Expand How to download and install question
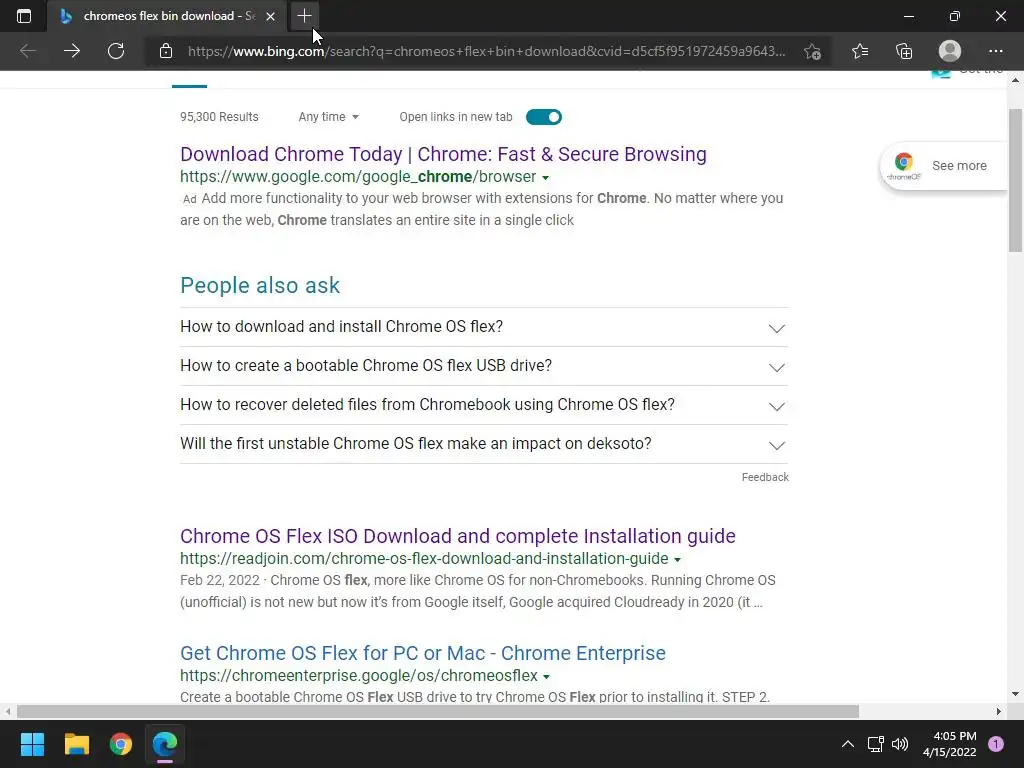 click(484, 327)
